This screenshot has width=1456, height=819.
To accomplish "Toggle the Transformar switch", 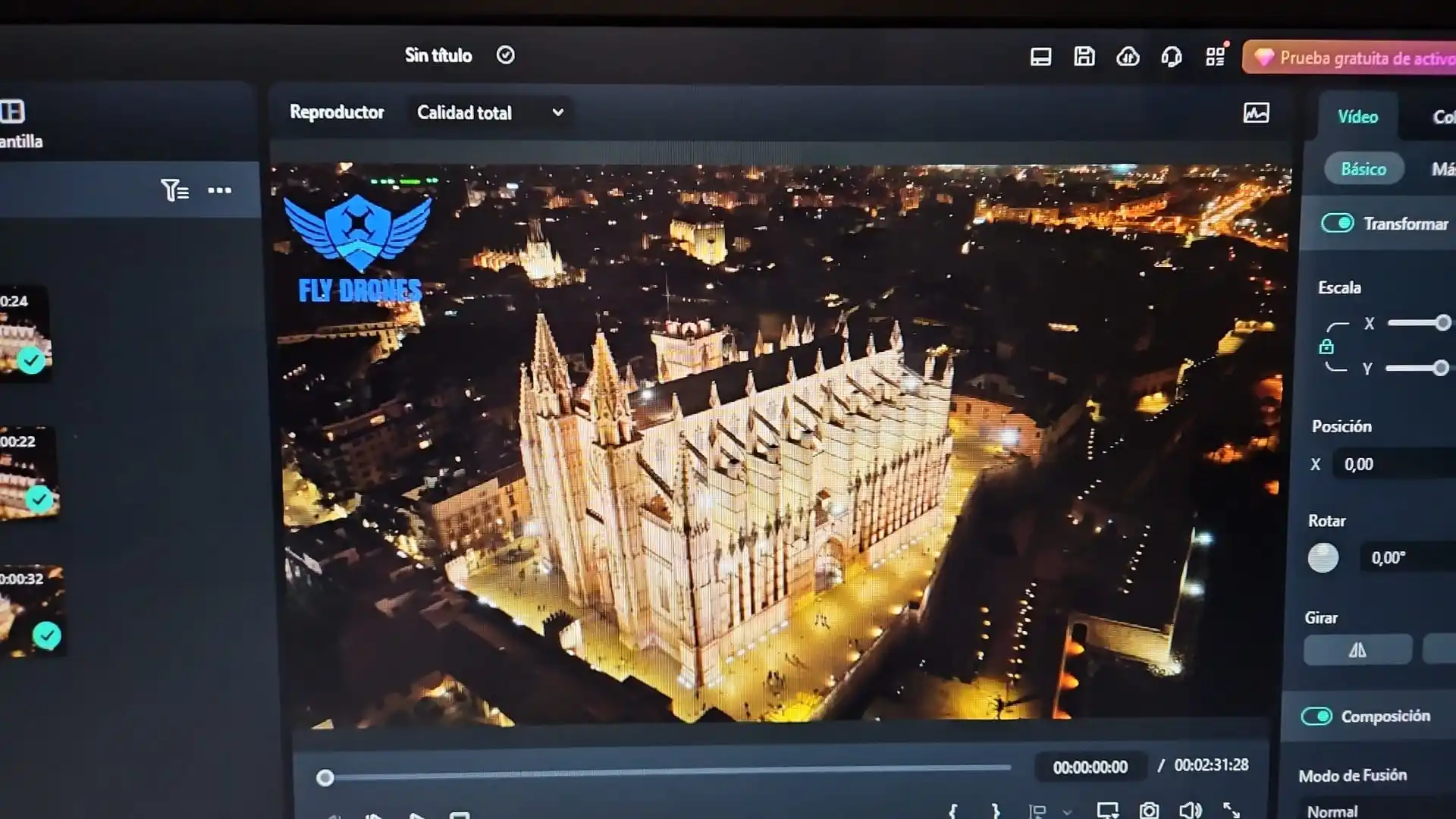I will point(1337,223).
